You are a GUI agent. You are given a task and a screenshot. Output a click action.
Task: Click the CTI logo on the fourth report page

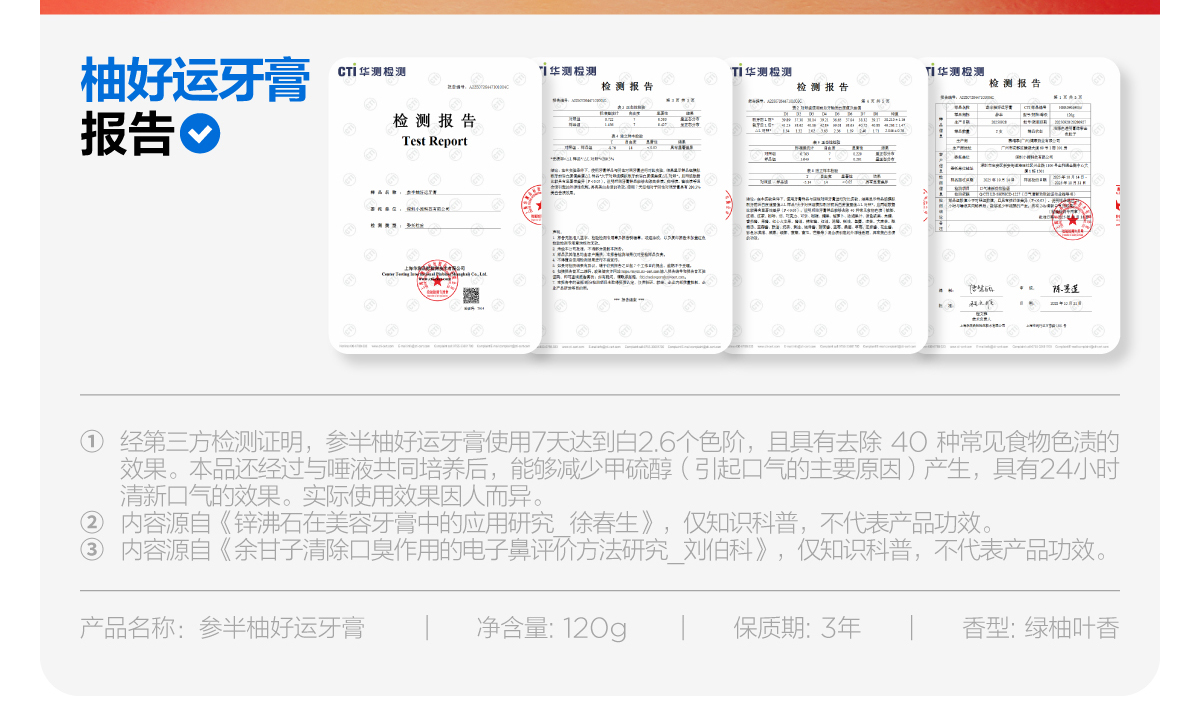coord(958,72)
